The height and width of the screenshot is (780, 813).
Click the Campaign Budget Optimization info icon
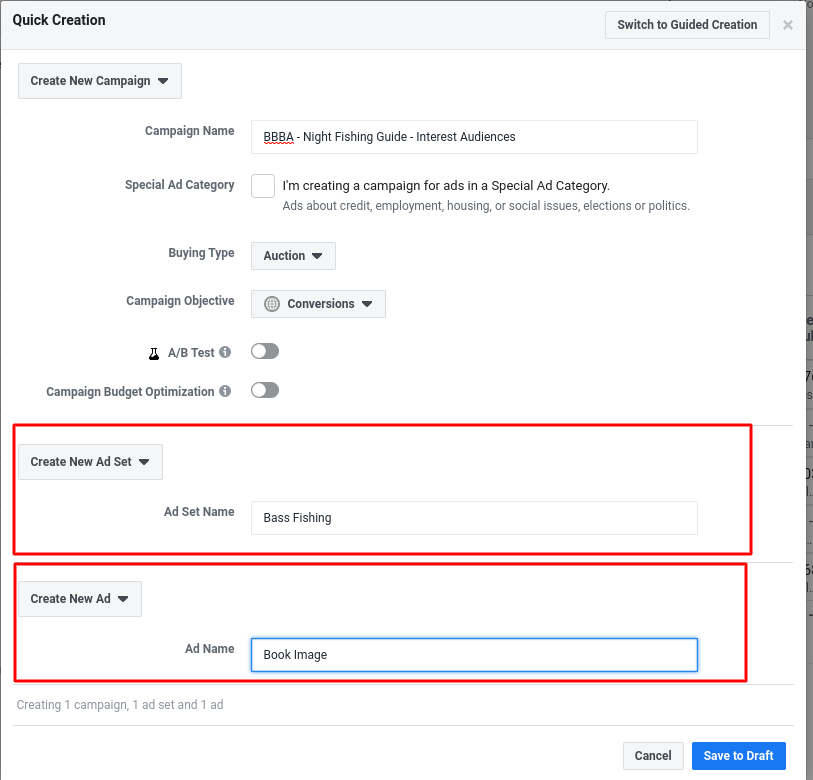coord(225,392)
